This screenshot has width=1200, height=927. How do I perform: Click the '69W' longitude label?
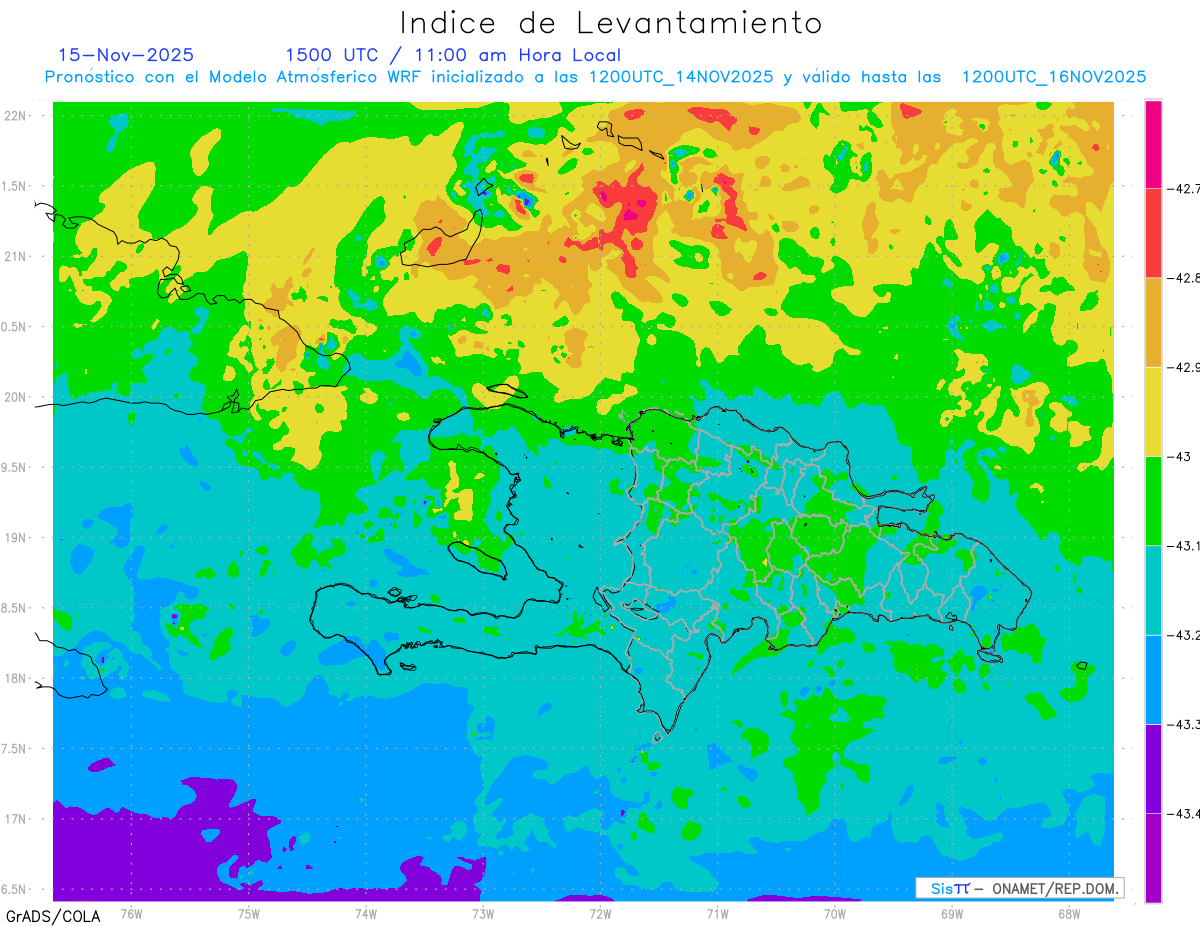pos(952,912)
